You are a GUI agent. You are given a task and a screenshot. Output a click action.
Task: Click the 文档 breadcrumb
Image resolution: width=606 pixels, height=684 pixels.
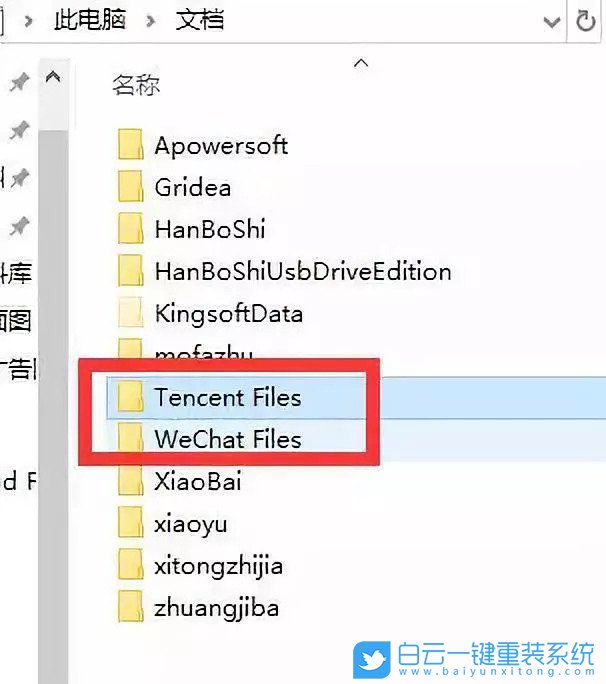tap(199, 20)
